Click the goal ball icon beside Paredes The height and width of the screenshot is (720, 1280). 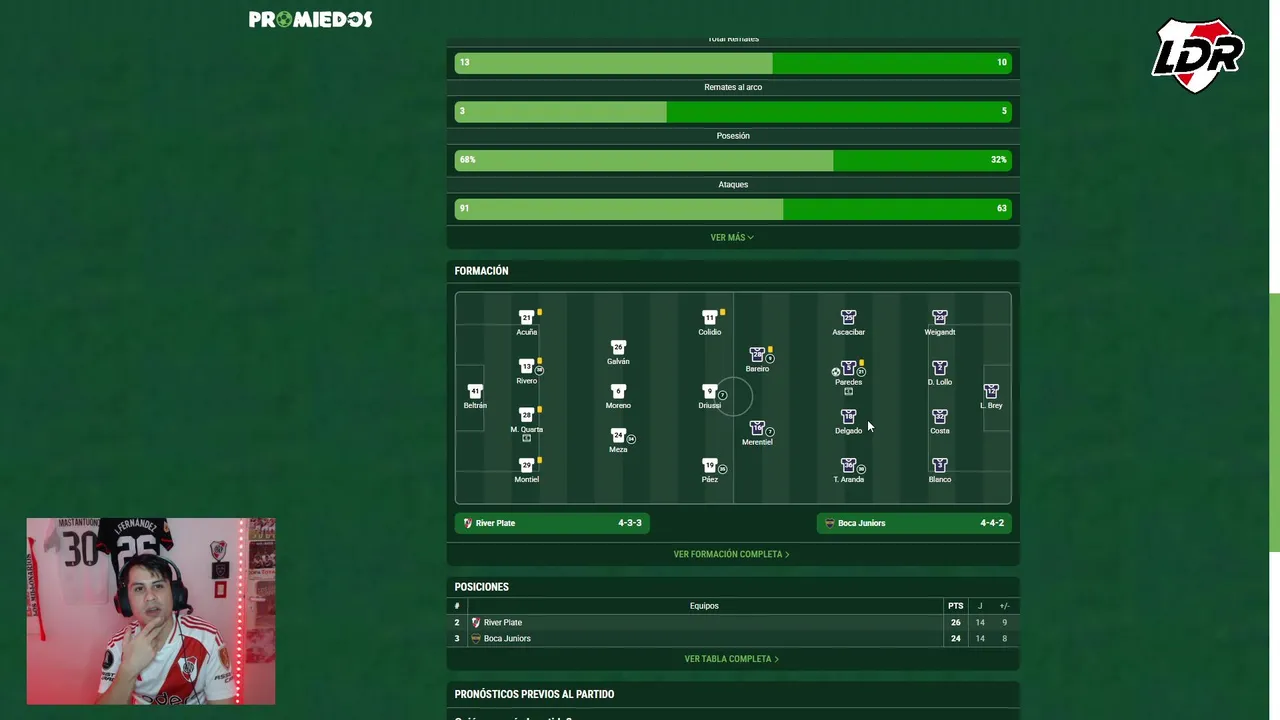[836, 372]
